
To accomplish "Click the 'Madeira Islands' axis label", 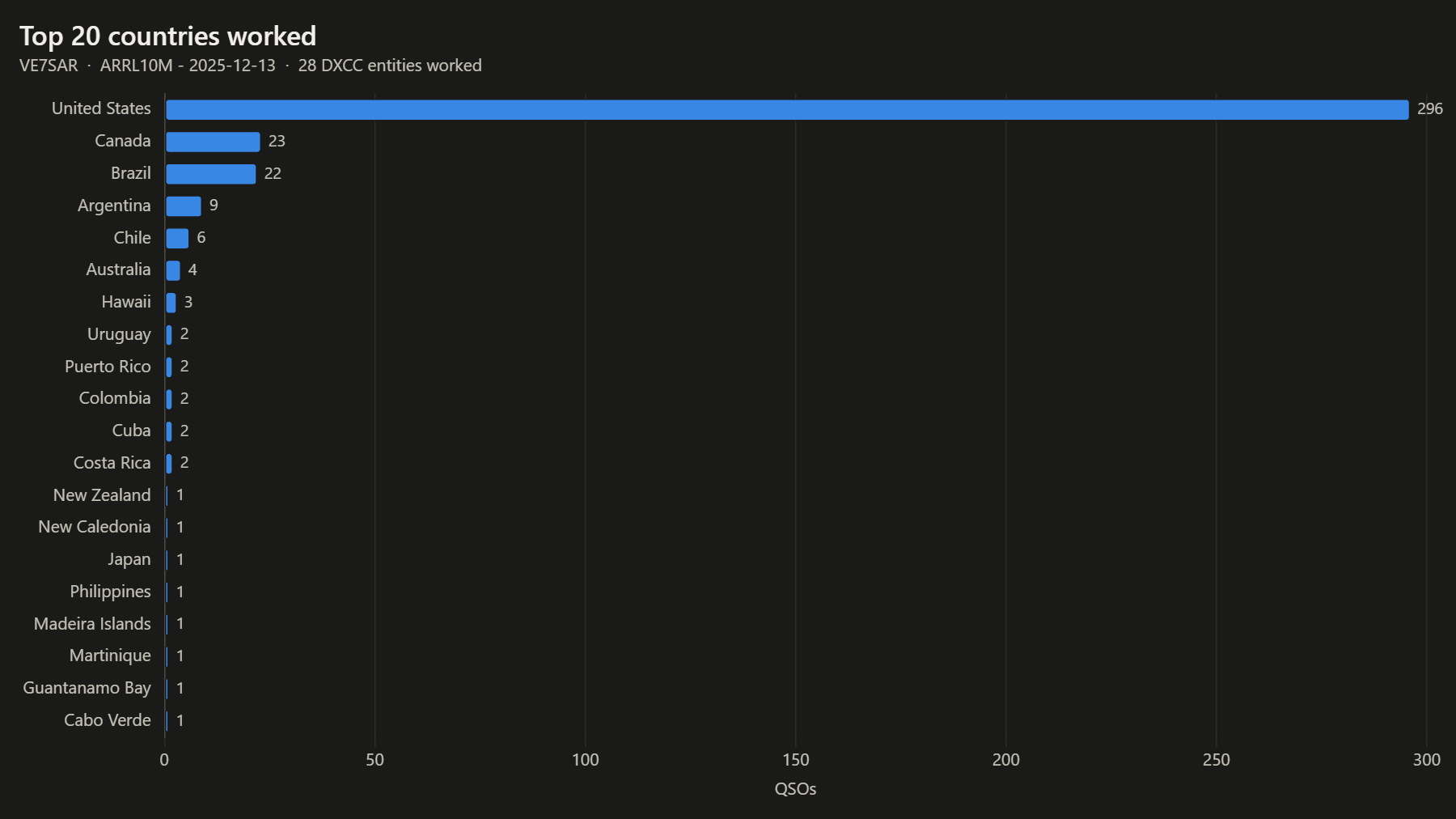I will [92, 624].
